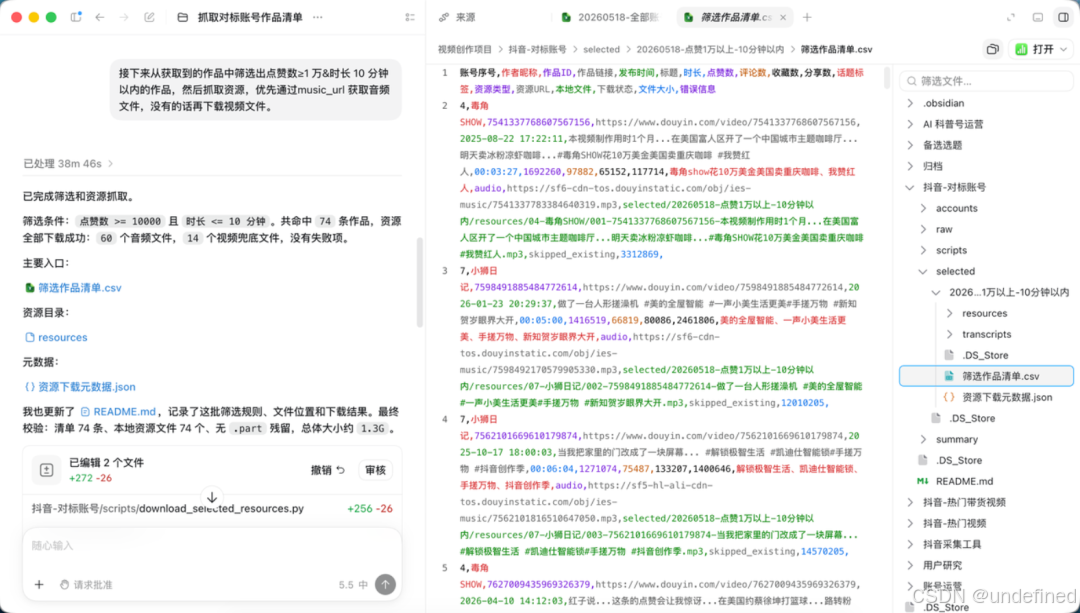
Task: Expand the AI 科普号运营 folder
Action: point(911,124)
